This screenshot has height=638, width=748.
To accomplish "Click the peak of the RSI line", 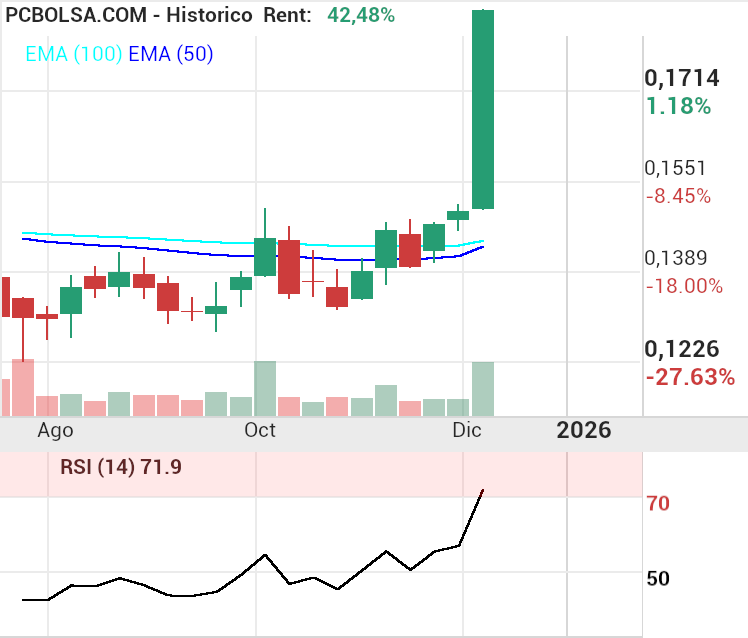I will point(483,490).
